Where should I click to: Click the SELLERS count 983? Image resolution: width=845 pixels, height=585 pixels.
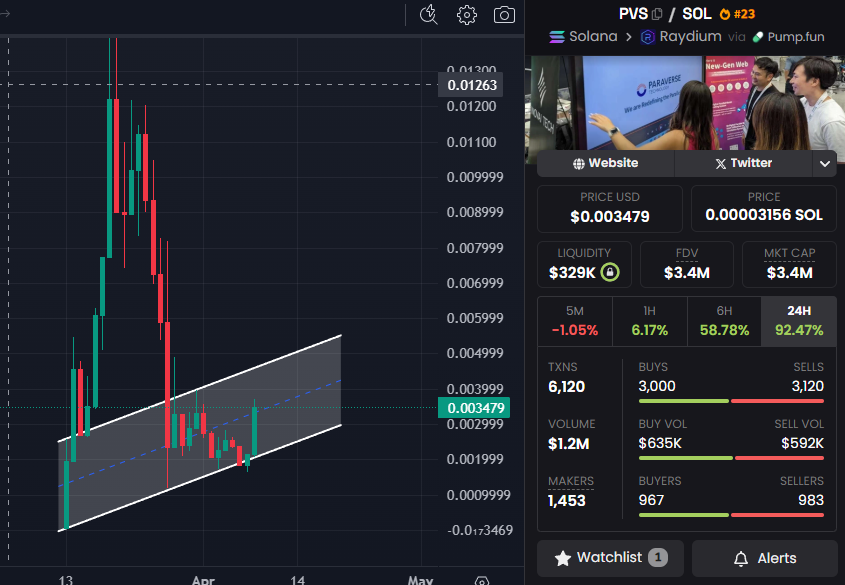811,500
